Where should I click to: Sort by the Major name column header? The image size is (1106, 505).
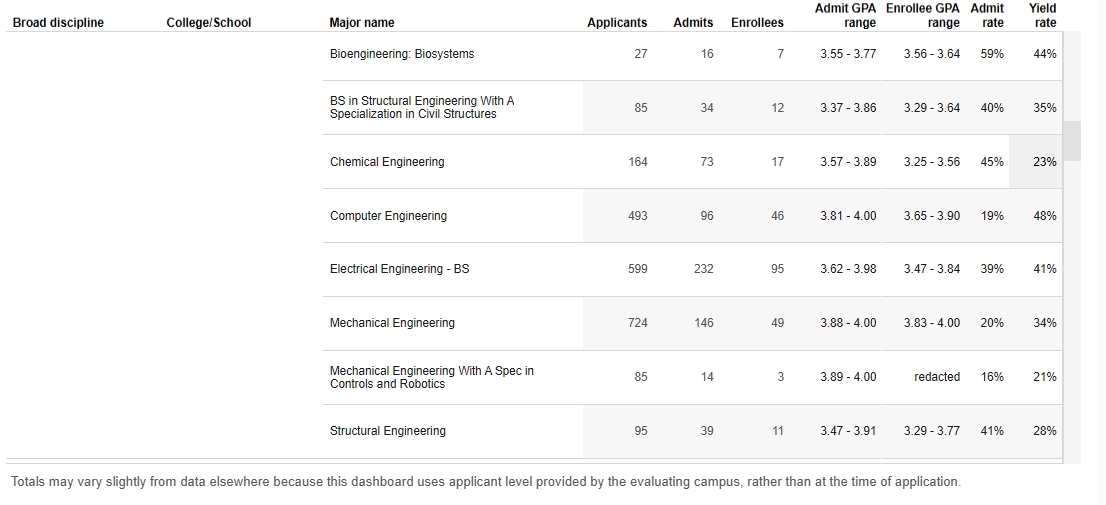tap(362, 23)
